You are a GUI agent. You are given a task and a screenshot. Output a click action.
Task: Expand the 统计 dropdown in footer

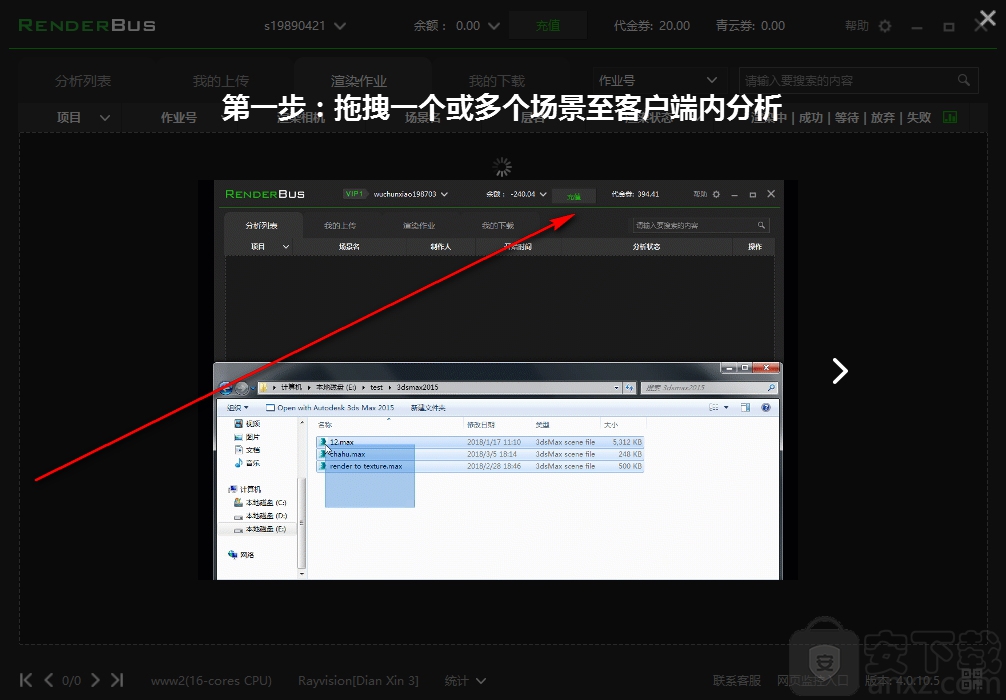coord(465,681)
